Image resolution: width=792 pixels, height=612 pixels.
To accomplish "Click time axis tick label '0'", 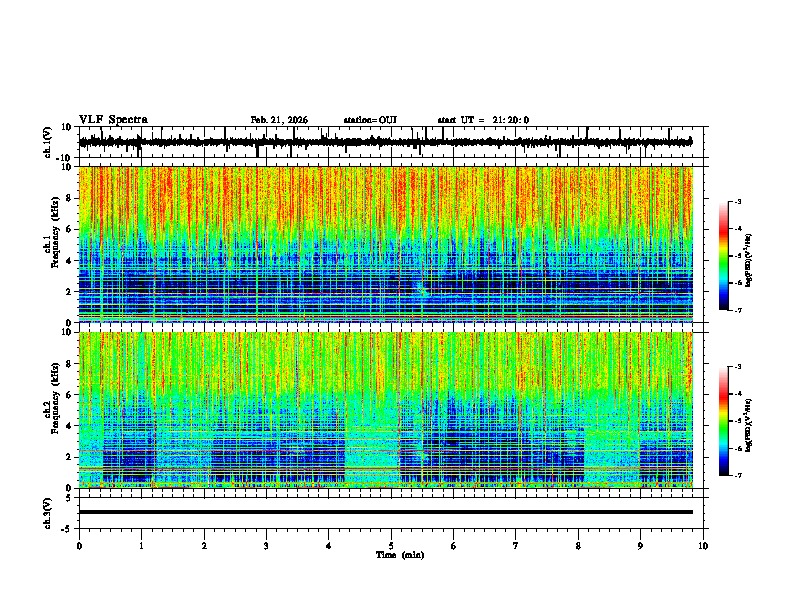I will tap(79, 546).
